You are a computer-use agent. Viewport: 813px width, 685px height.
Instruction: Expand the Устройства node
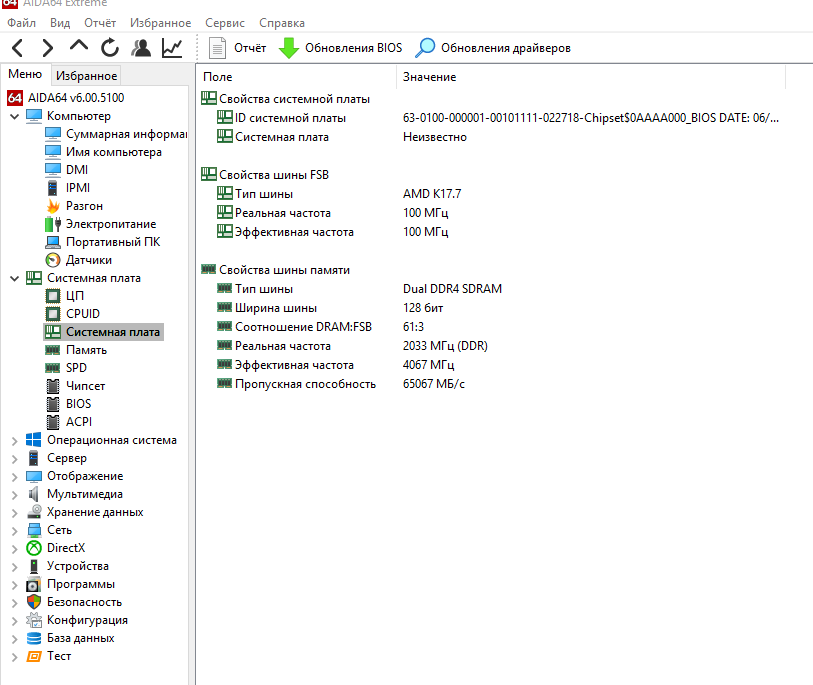15,567
